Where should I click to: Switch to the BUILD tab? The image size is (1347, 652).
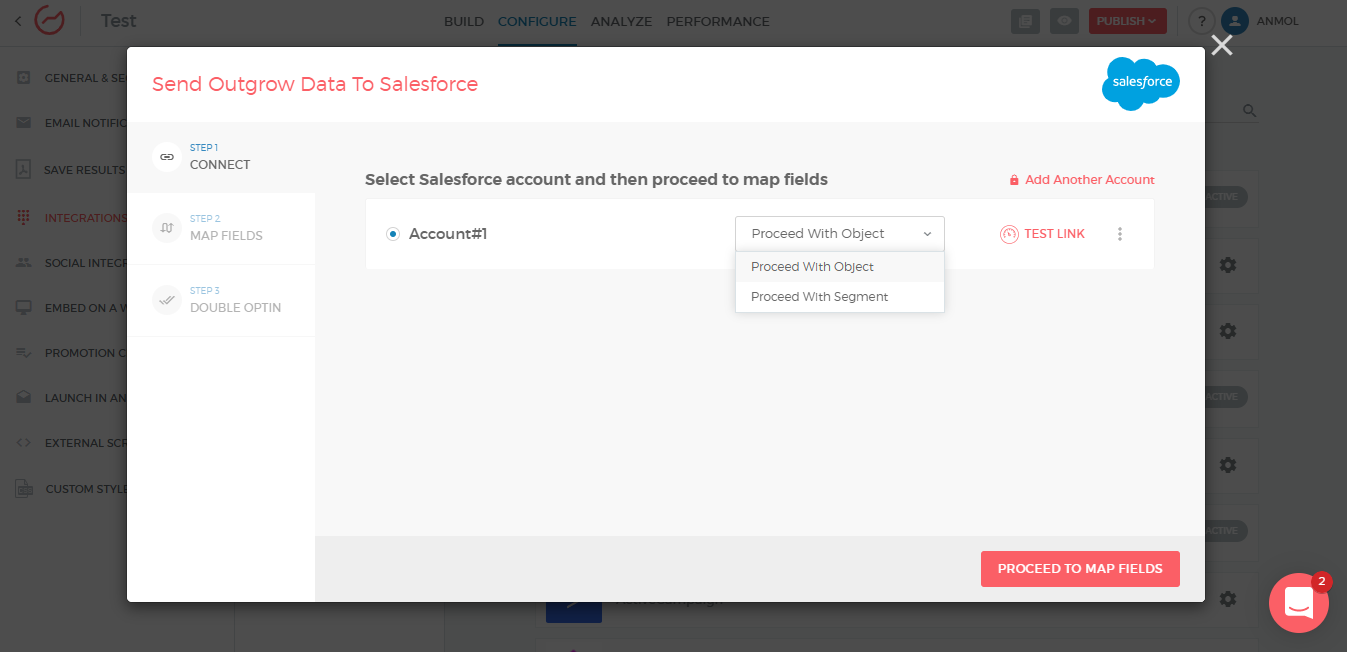tap(464, 21)
